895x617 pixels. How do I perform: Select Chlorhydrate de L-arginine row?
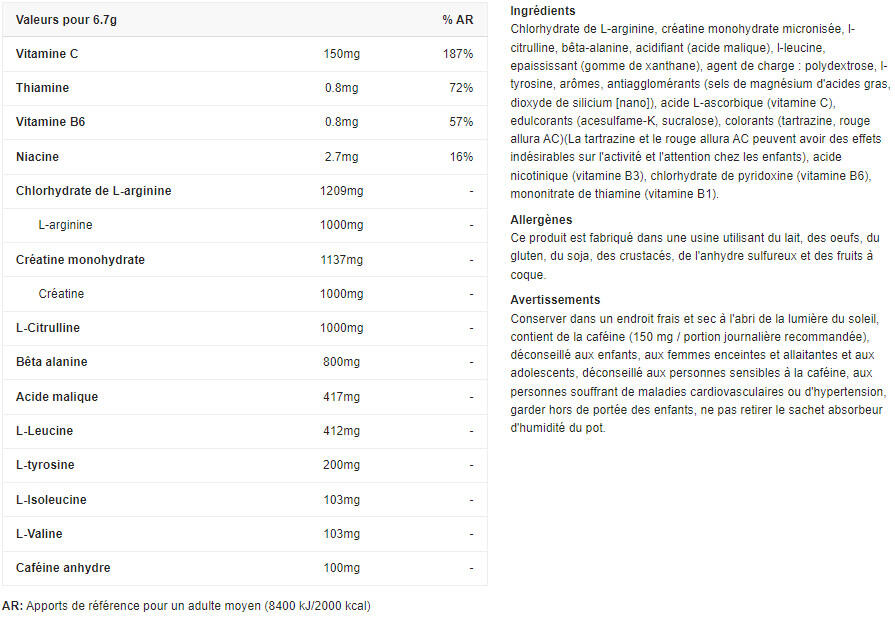coord(93,191)
